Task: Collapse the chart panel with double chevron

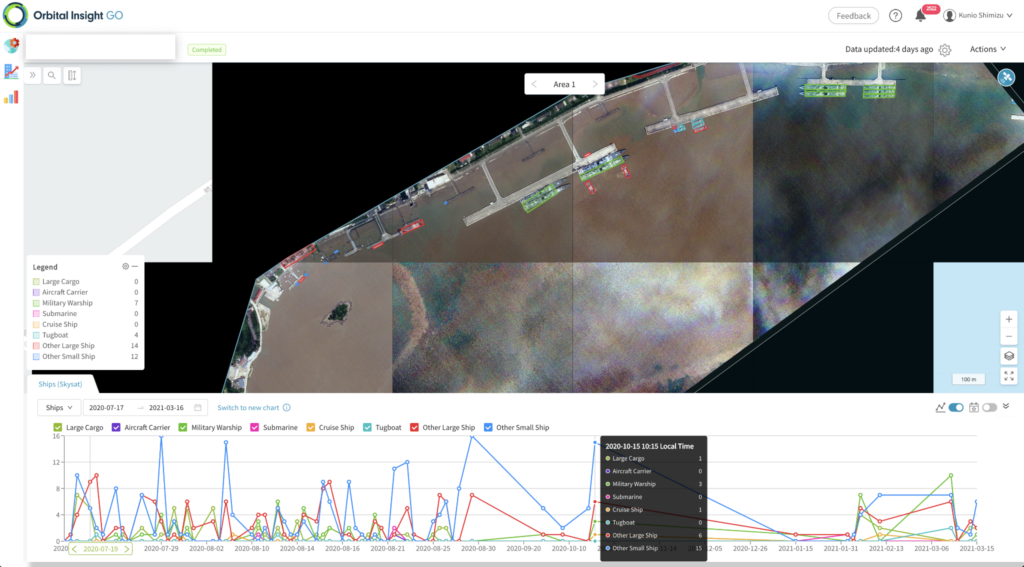Action: coord(1006,407)
